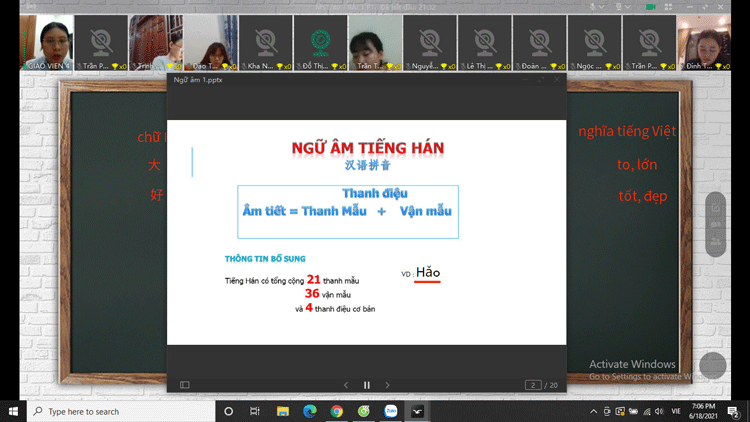Select the Đinh T... participant video tile

(703, 42)
